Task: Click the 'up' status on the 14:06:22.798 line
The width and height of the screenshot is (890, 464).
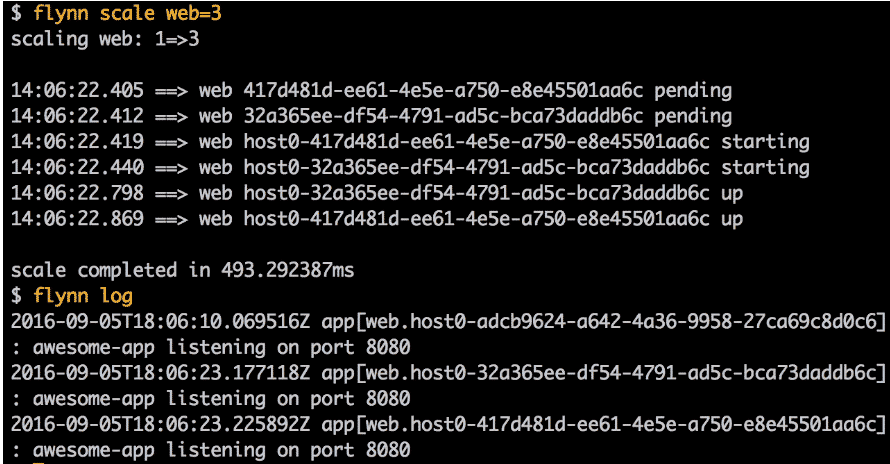Action: pyautogui.click(x=732, y=193)
